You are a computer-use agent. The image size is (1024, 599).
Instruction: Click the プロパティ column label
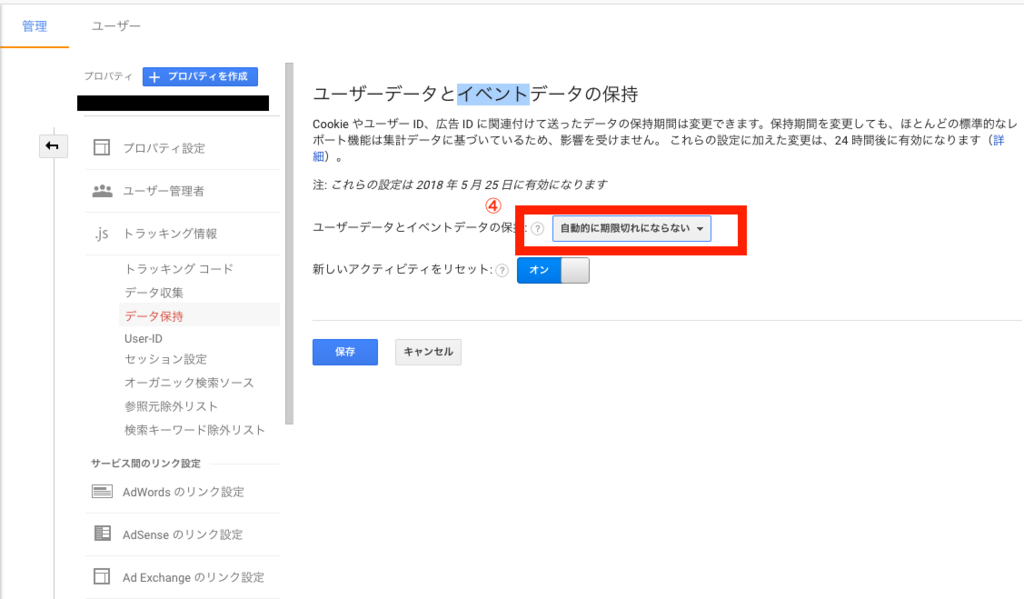tap(108, 76)
